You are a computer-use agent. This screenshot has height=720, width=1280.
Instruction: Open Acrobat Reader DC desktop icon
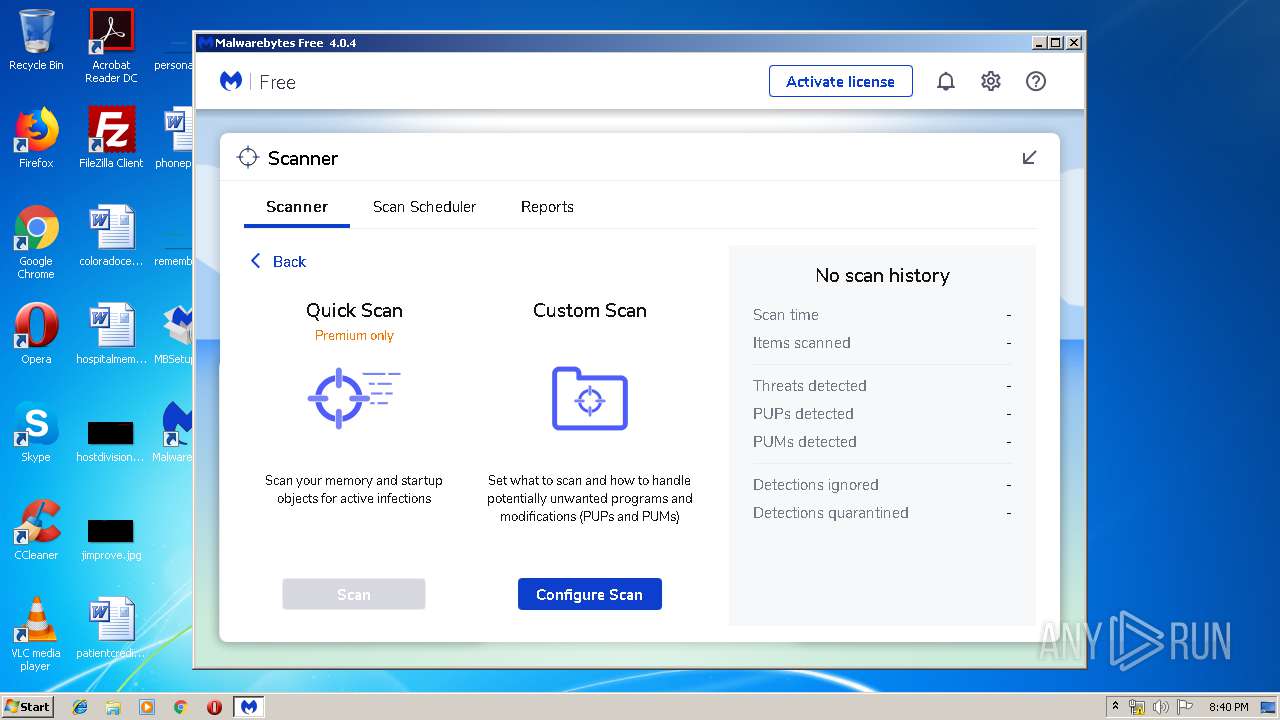pyautogui.click(x=111, y=46)
